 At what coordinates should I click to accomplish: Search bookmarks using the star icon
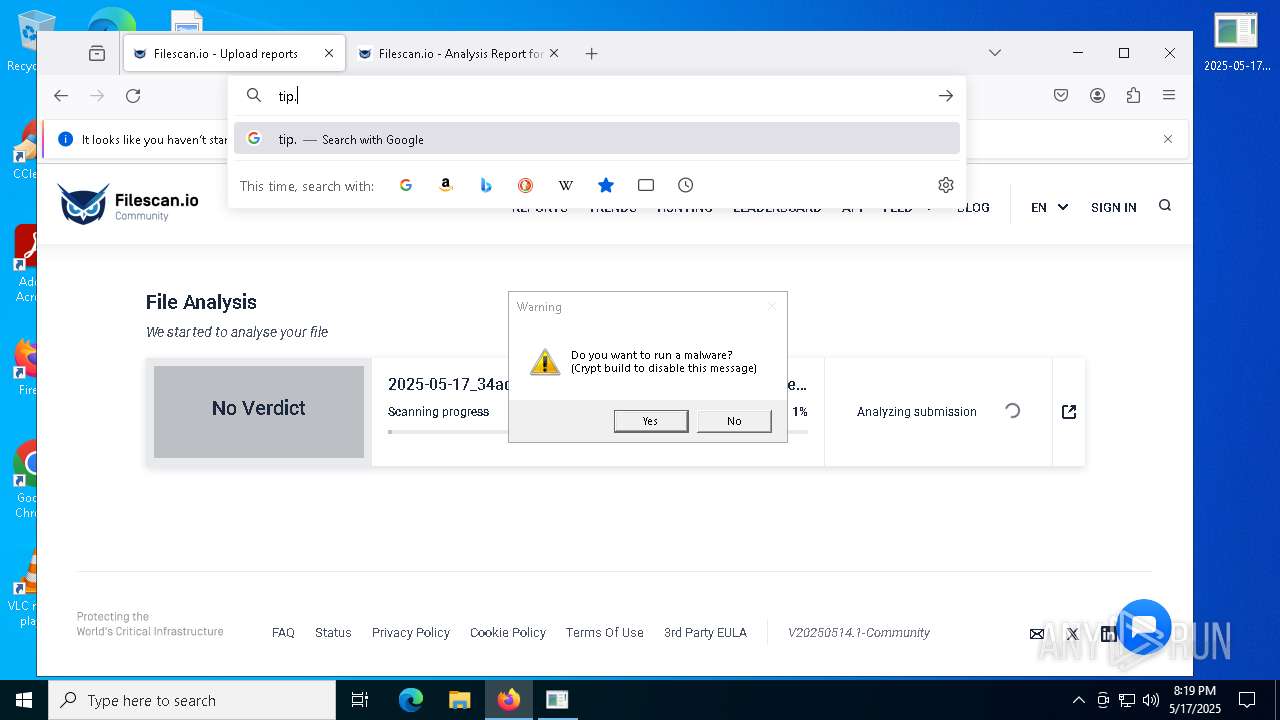606,185
